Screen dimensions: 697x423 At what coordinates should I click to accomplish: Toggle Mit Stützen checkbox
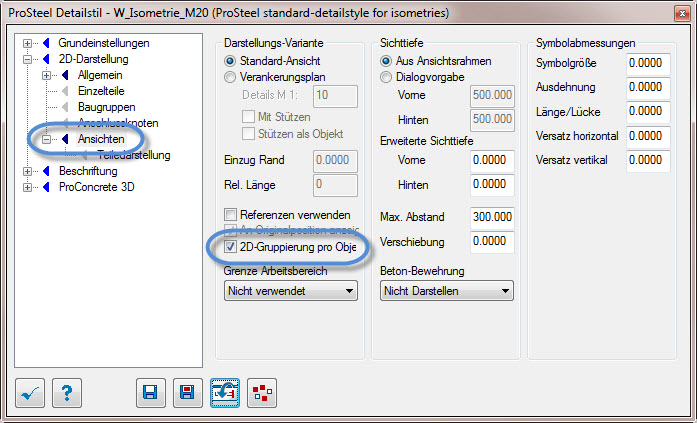248,117
